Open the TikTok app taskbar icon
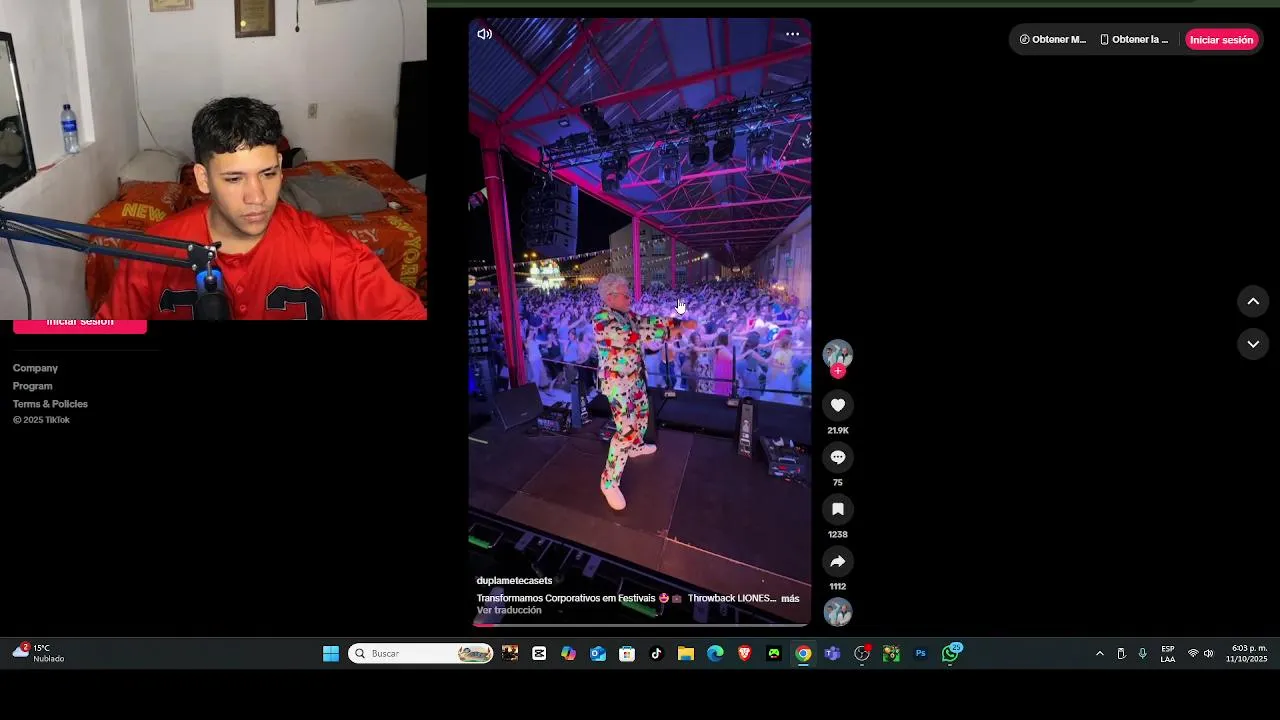 click(656, 654)
